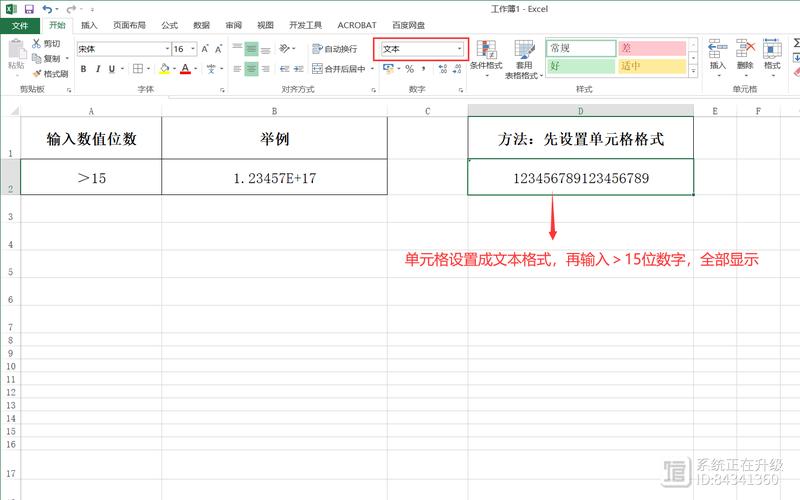The height and width of the screenshot is (500, 800).
Task: Toggle Bold formatting
Action: (x=83, y=69)
